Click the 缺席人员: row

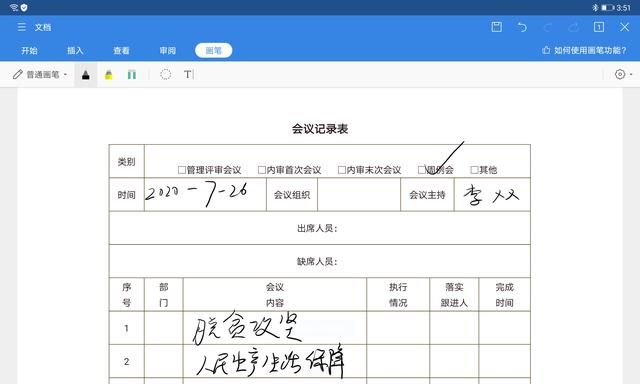point(320,261)
